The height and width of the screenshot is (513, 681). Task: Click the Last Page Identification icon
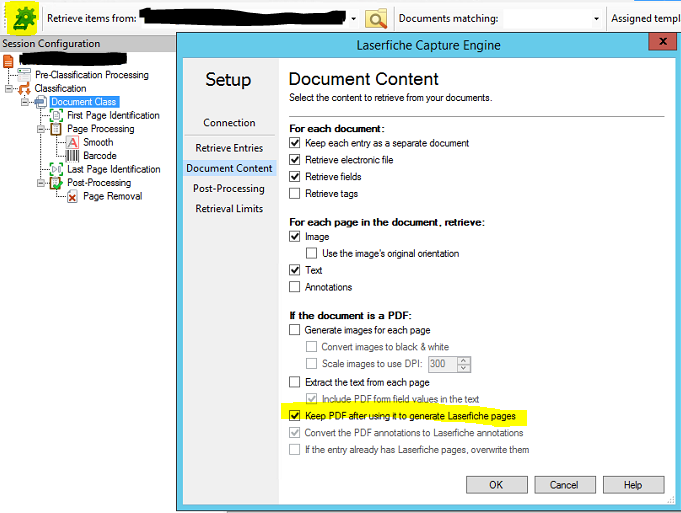pyautogui.click(x=56, y=169)
